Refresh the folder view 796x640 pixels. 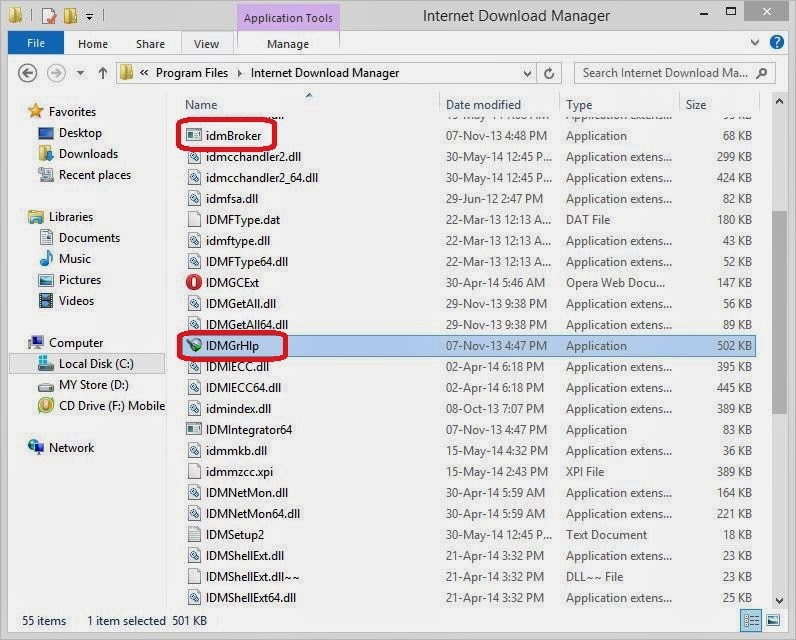pos(549,74)
